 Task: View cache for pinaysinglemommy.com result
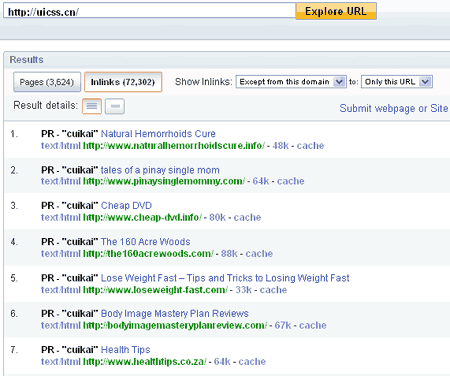click(x=291, y=181)
